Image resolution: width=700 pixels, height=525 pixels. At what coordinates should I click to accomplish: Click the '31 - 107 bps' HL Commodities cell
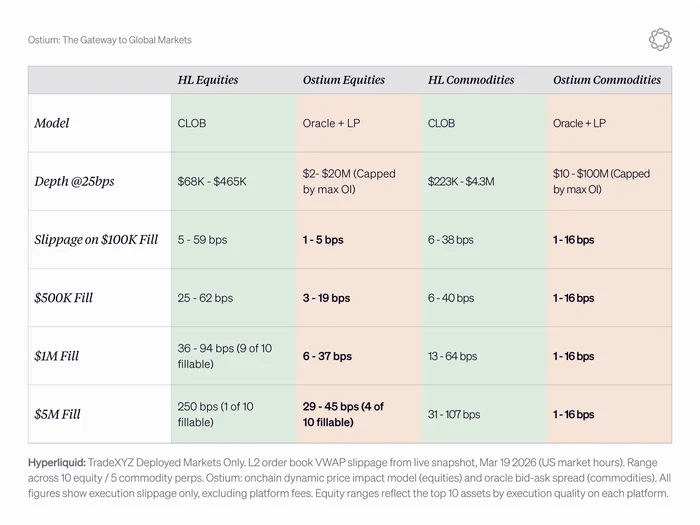454,414
